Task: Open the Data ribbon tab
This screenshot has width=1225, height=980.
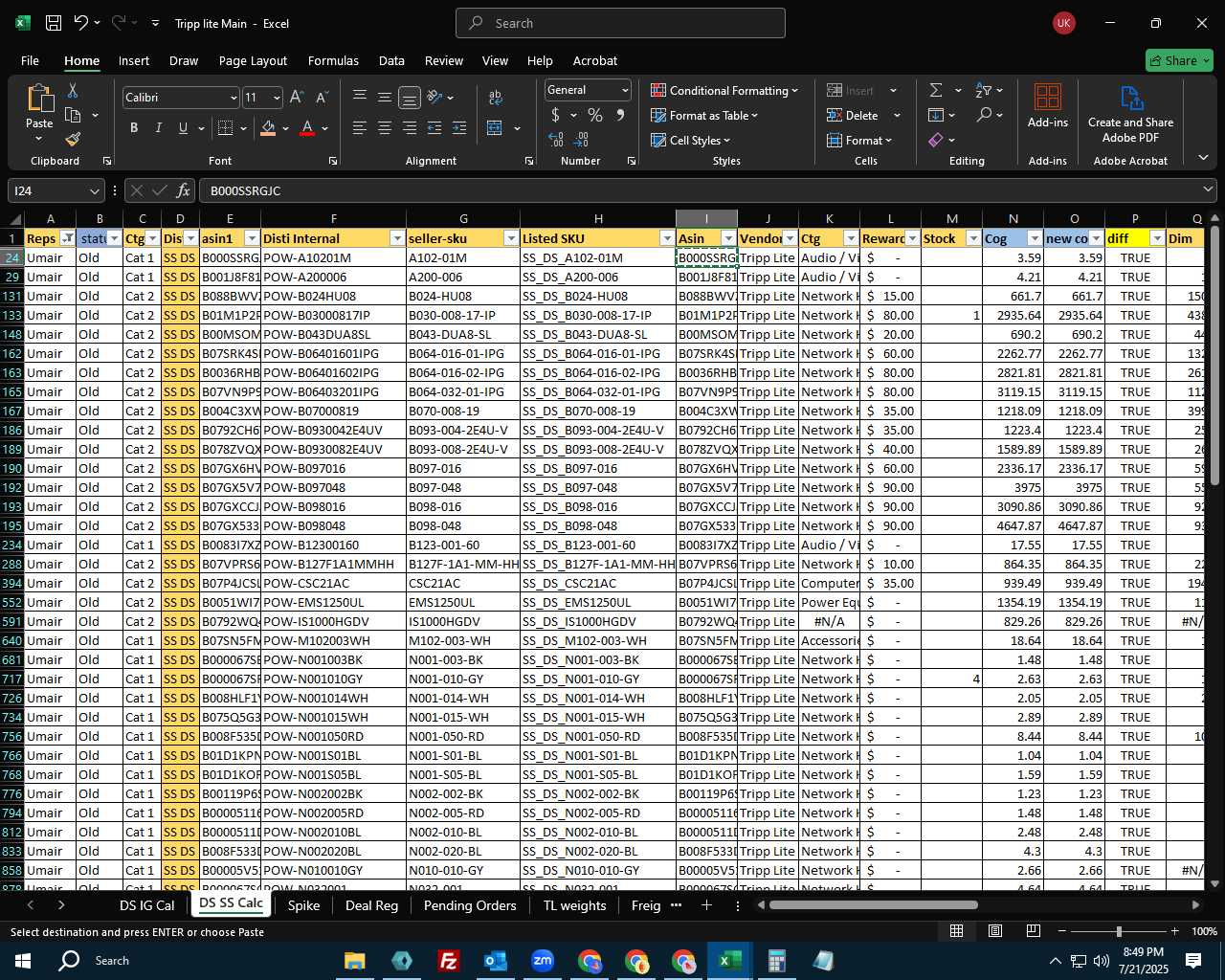Action: (x=391, y=60)
